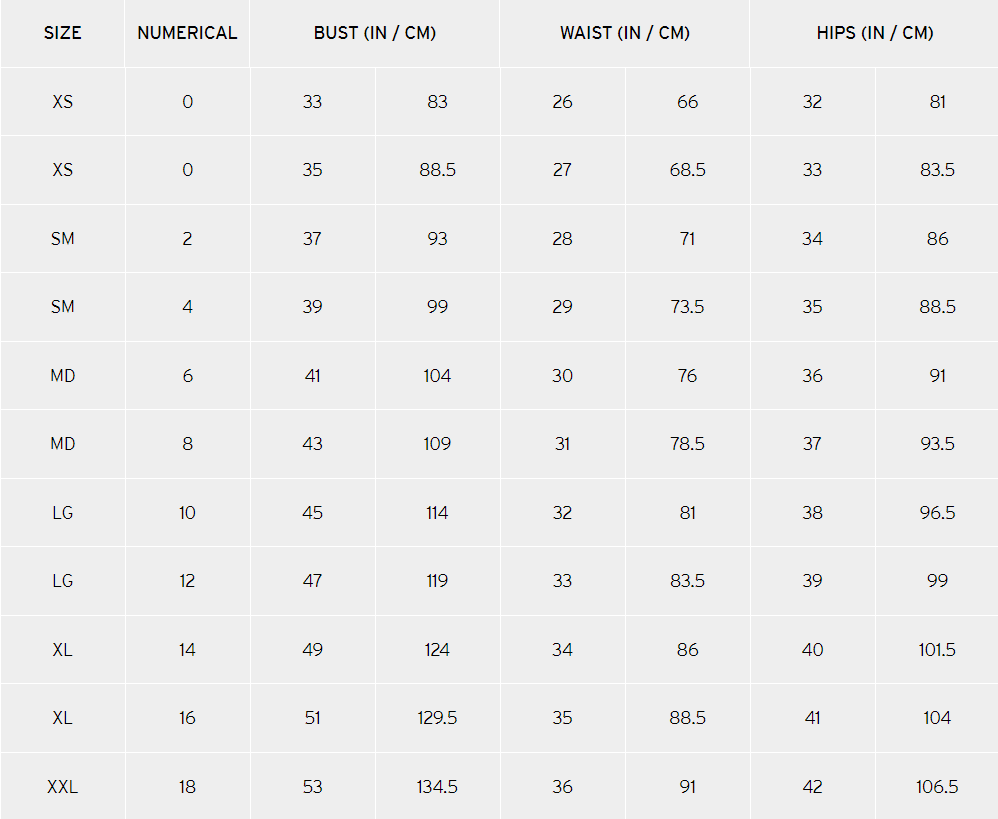Viewport: 998px width, 819px height.
Task: Click bust inches value 53
Action: [312, 787]
